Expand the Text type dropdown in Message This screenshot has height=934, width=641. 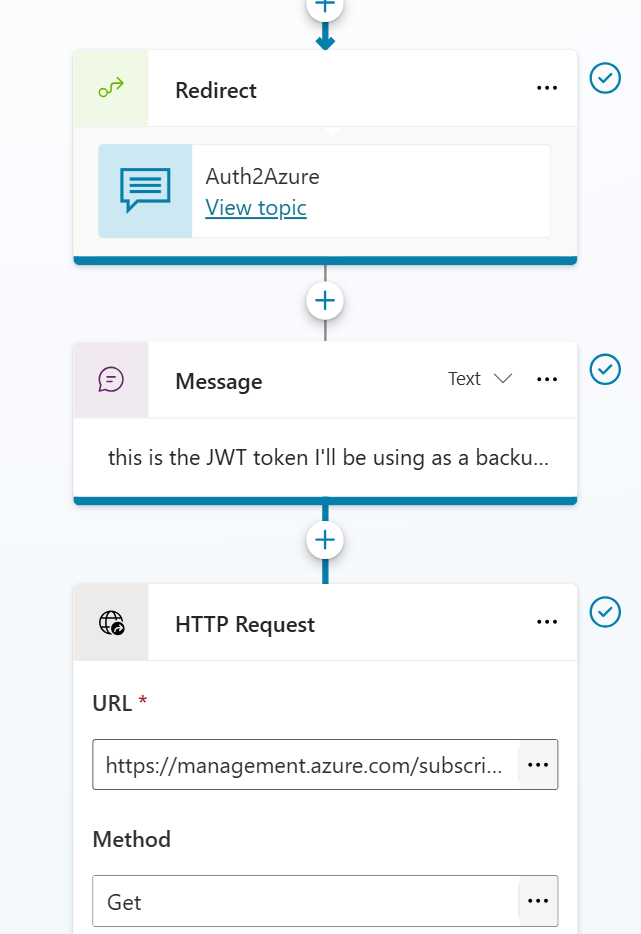480,379
